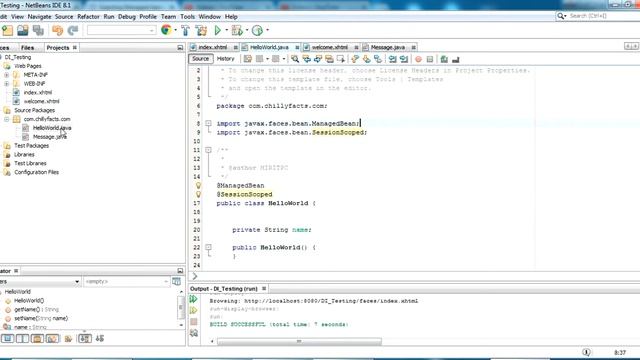The width and height of the screenshot is (640, 360).
Task: Select welcome.xhtml in the project tree
Action: (41, 101)
